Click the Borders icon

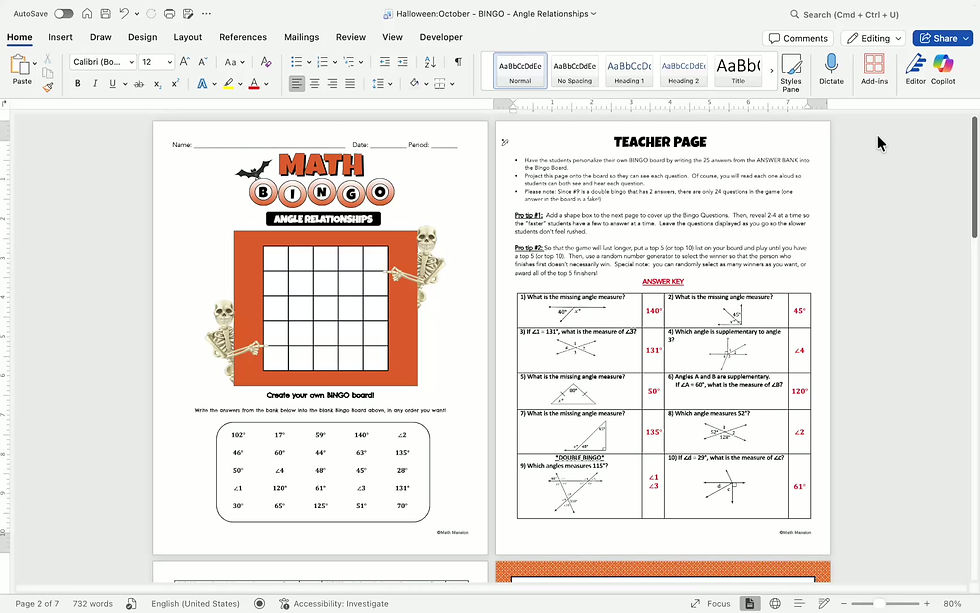coord(440,83)
